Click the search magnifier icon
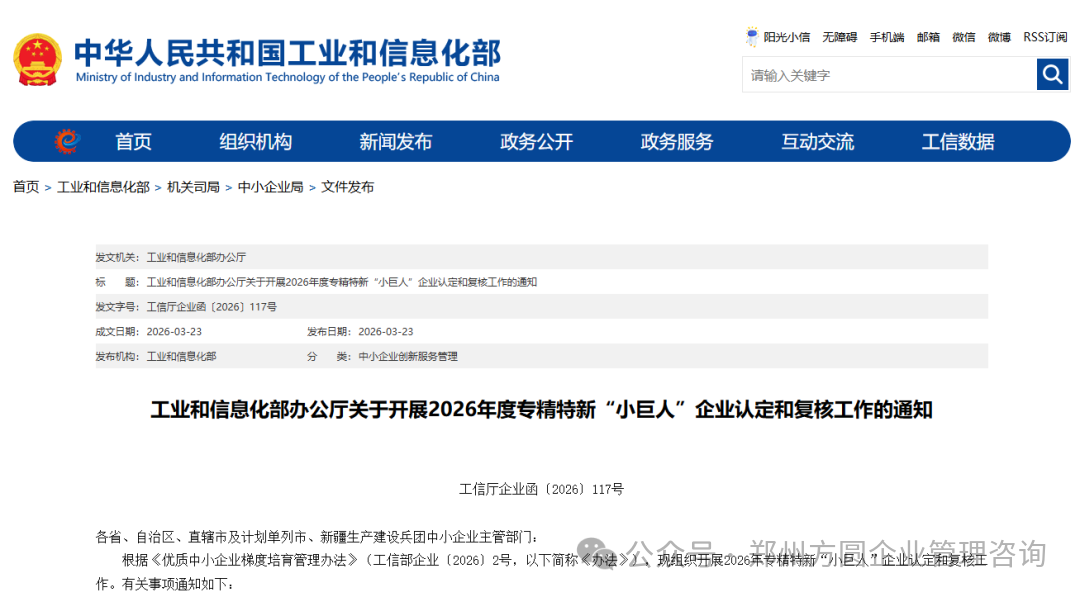Screen dimensions: 1080x597 [1052, 74]
